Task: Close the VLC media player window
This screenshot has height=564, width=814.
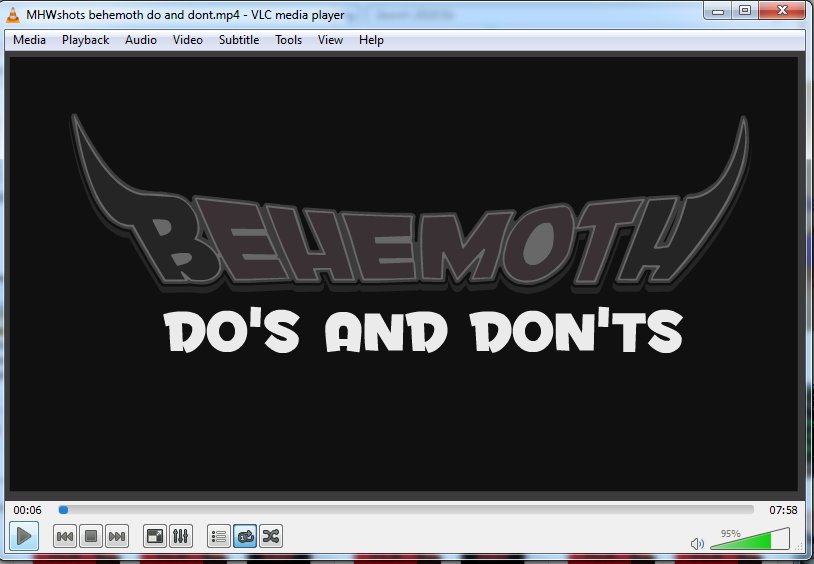Action: [x=782, y=10]
